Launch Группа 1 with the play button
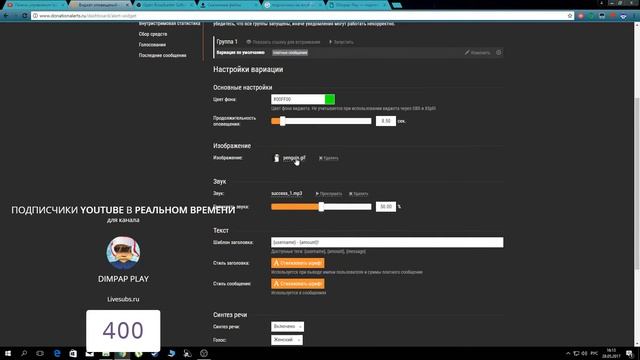This screenshot has height=360, width=640. [341, 42]
